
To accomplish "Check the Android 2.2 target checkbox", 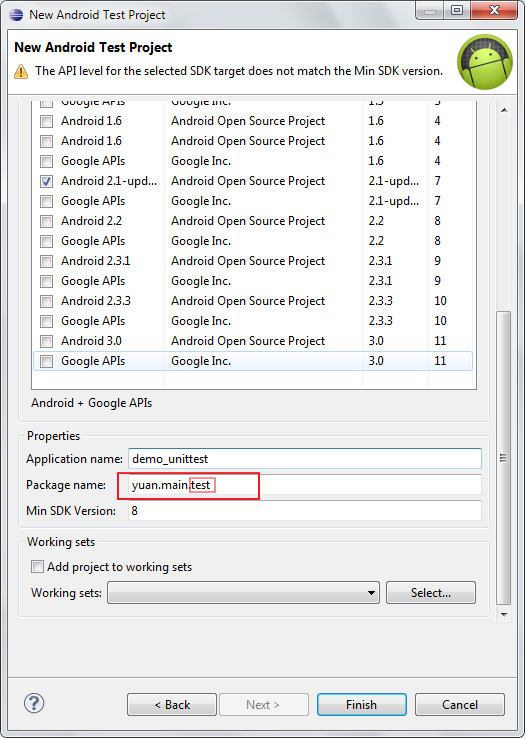I will [46, 221].
